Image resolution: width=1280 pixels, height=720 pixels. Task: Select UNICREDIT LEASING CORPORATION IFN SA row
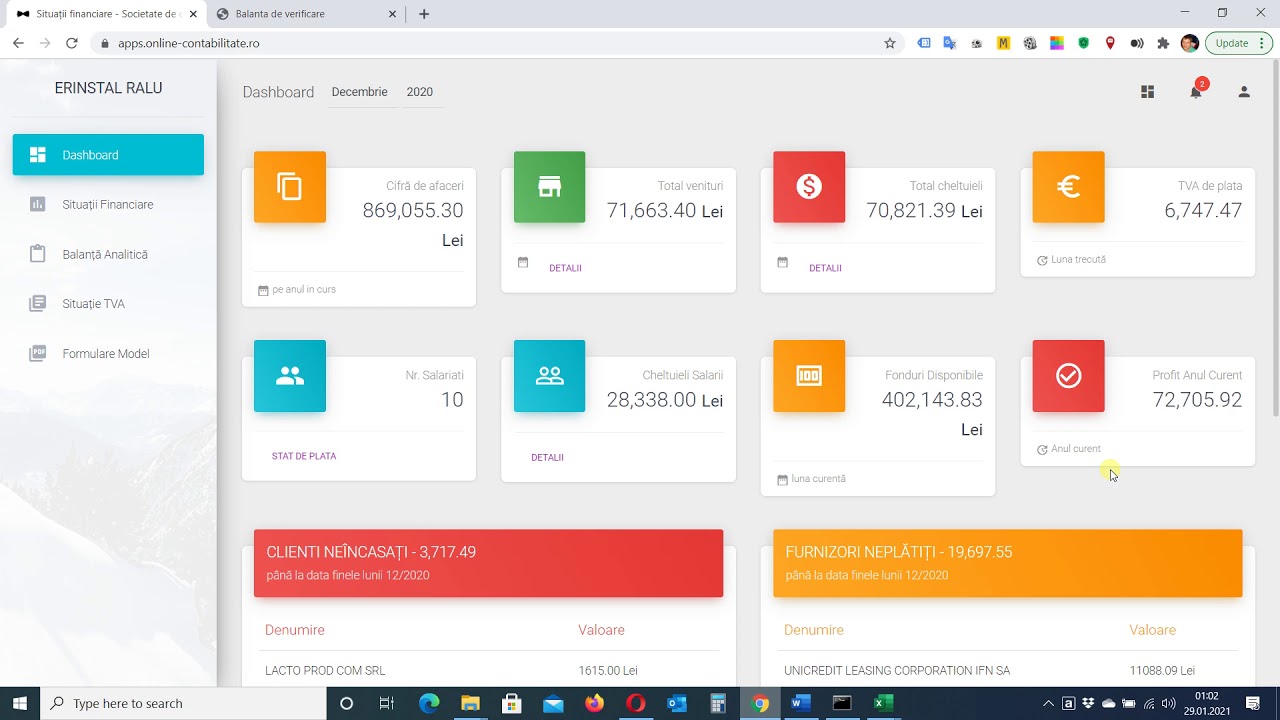[1010, 670]
